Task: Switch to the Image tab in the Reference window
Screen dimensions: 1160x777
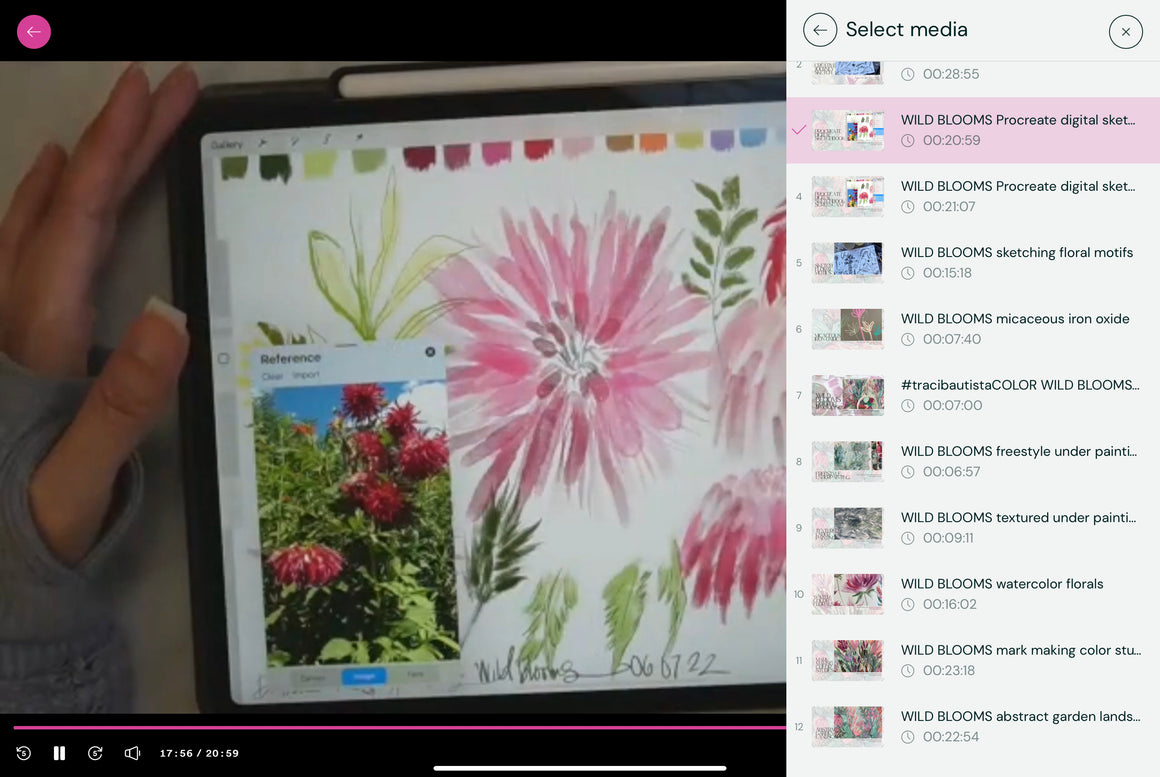Action: click(x=364, y=676)
